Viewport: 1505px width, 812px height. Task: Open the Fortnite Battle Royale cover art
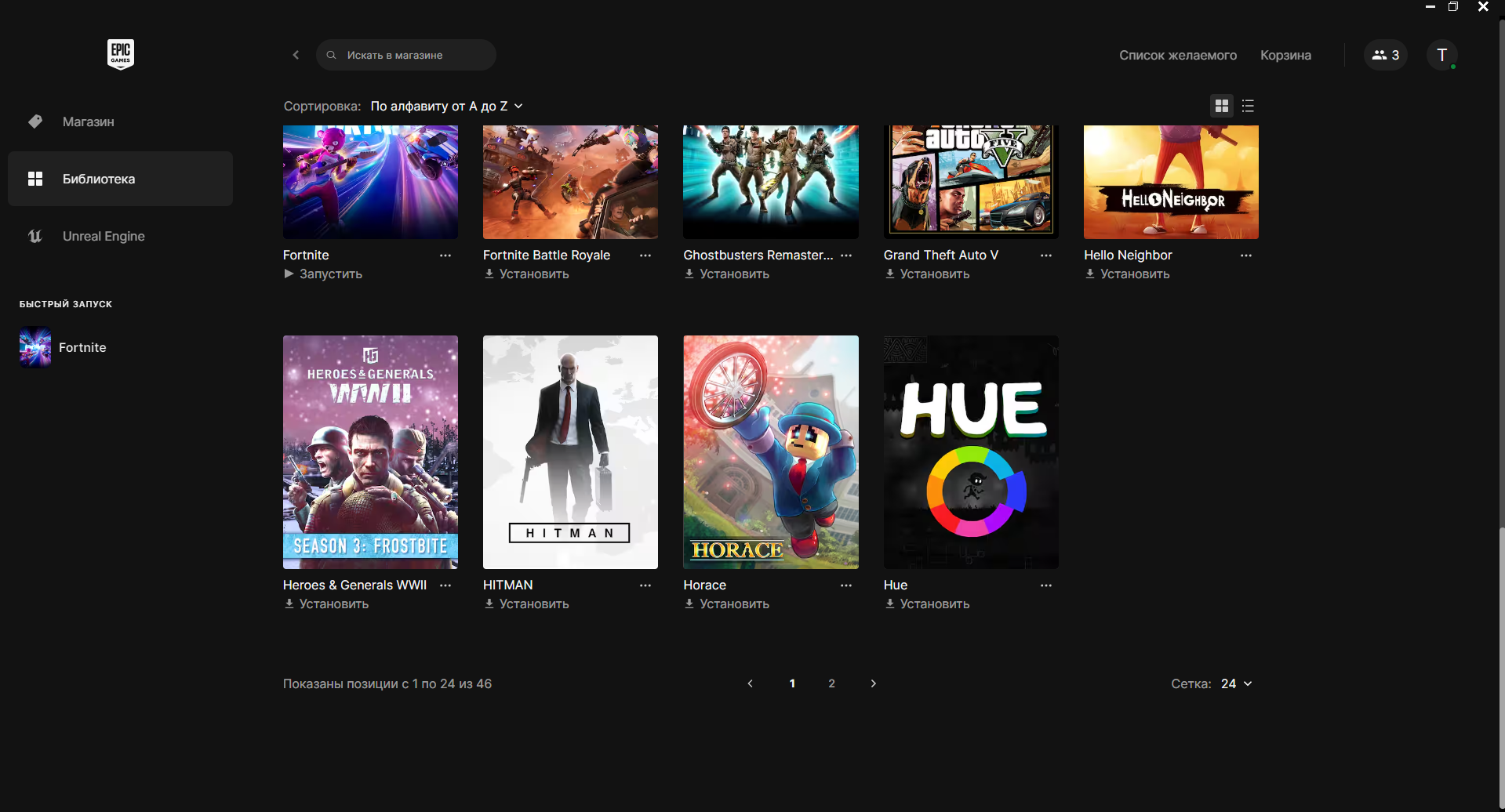pos(570,182)
